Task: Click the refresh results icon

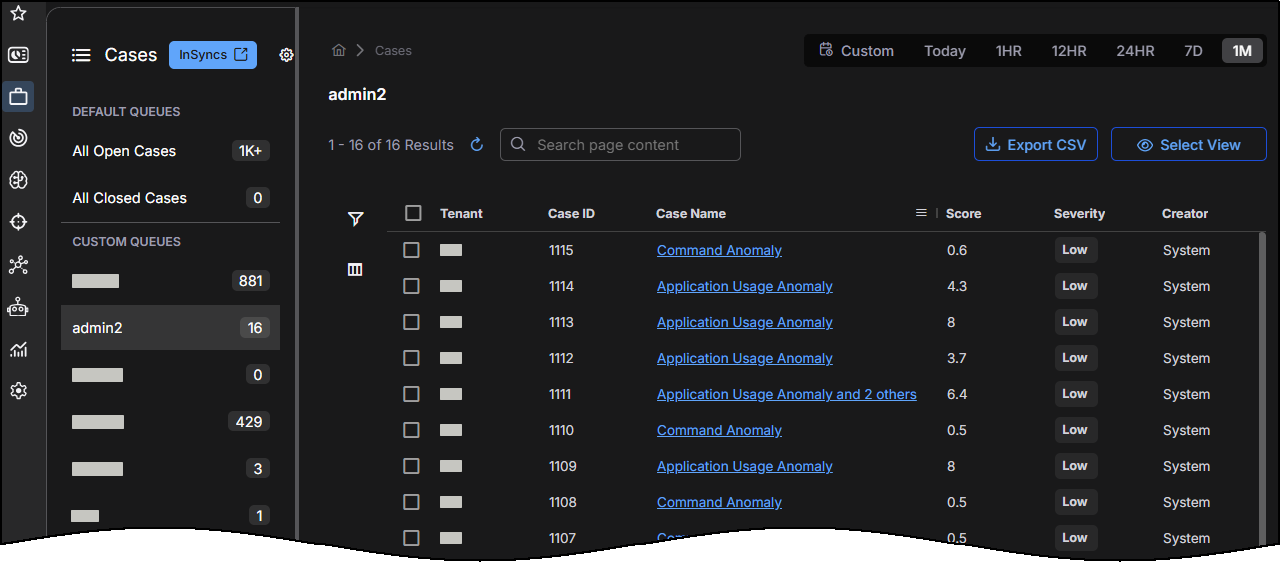Action: click(x=477, y=145)
